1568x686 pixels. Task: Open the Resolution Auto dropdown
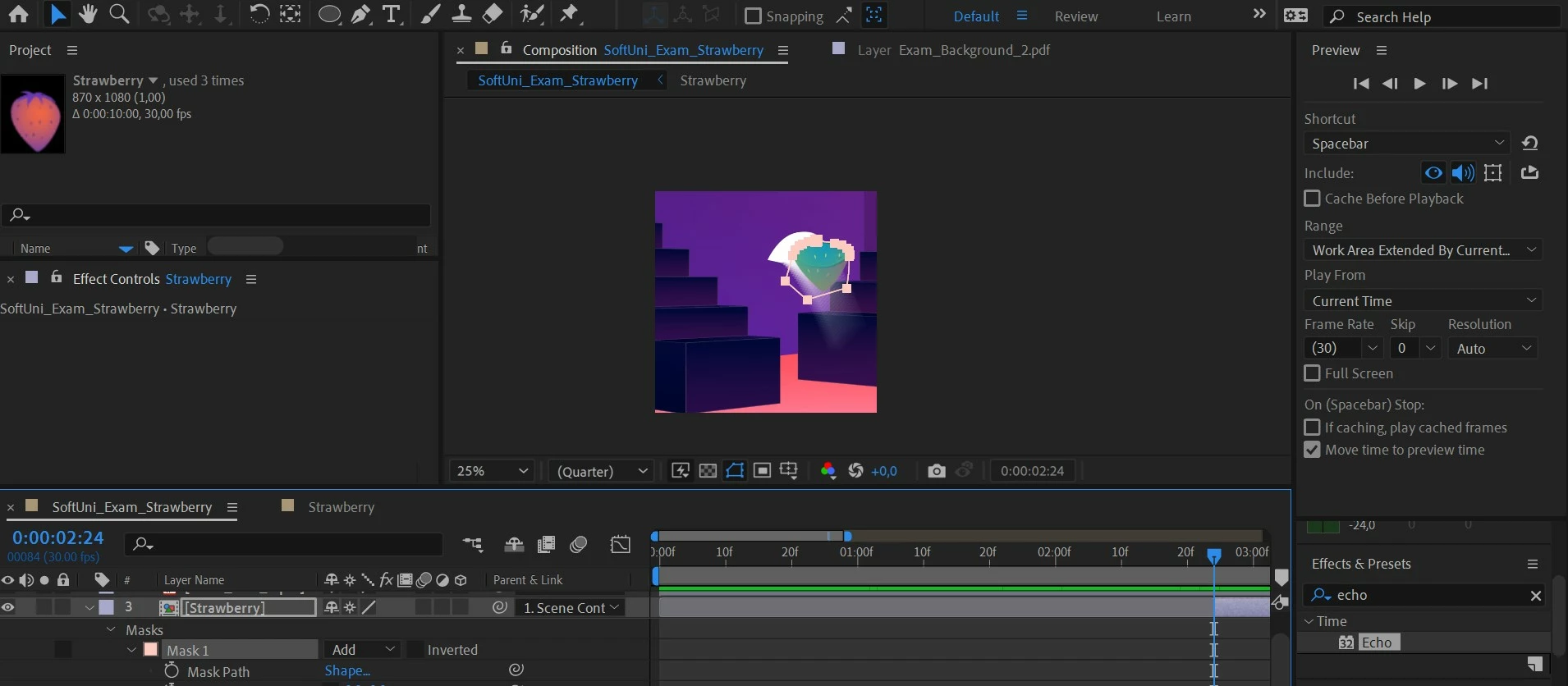1492,348
